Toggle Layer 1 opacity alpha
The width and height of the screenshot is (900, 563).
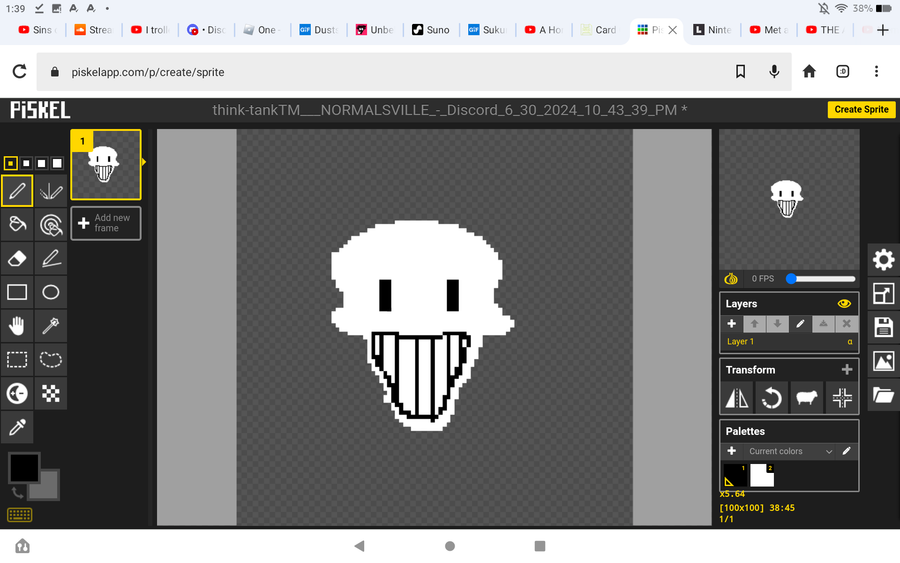850,341
